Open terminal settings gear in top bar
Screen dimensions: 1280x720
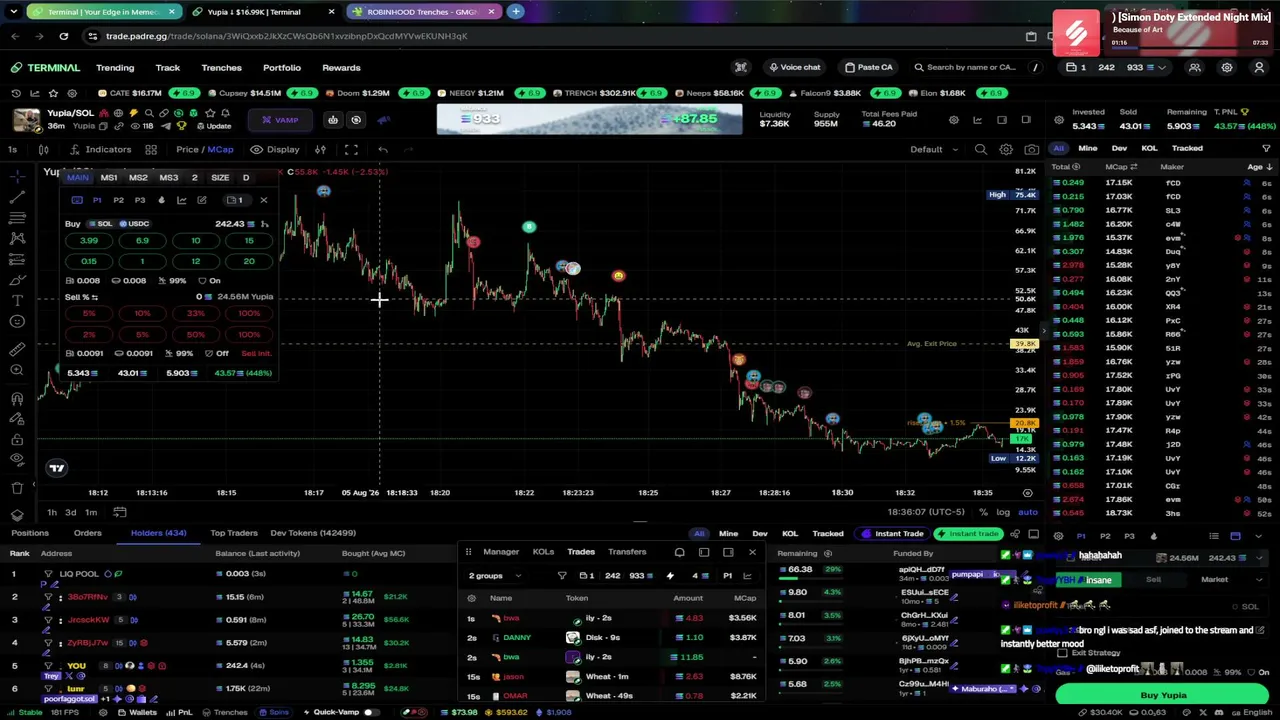tap(1227, 68)
